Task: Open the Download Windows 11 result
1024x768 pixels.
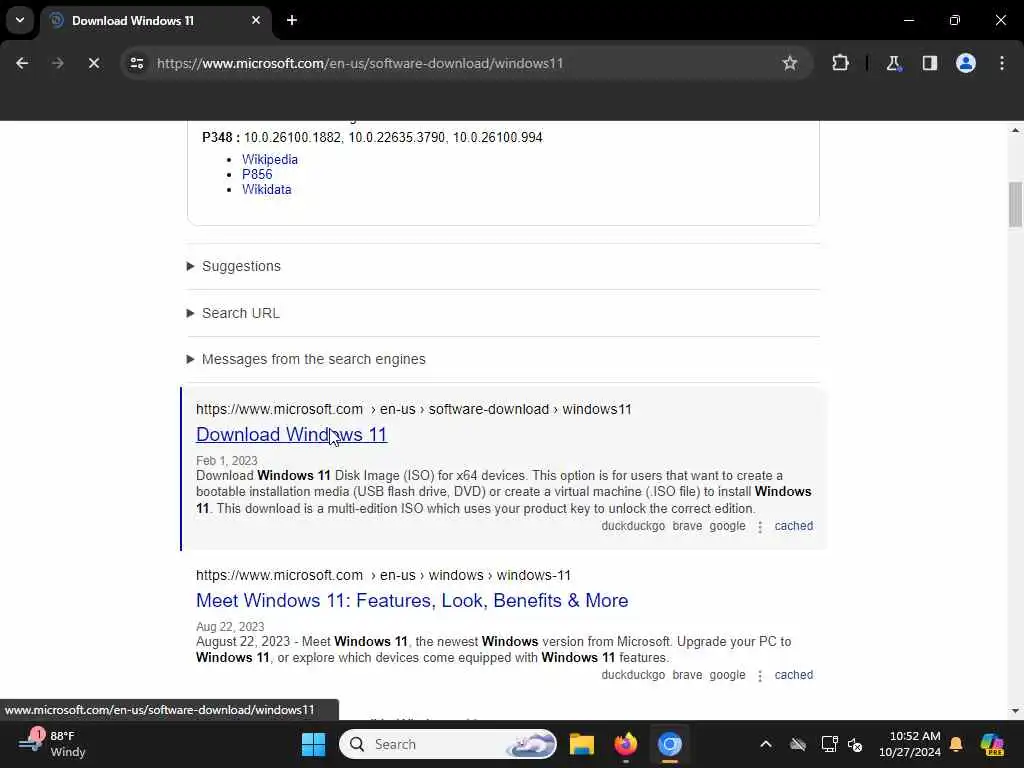Action: pos(291,434)
